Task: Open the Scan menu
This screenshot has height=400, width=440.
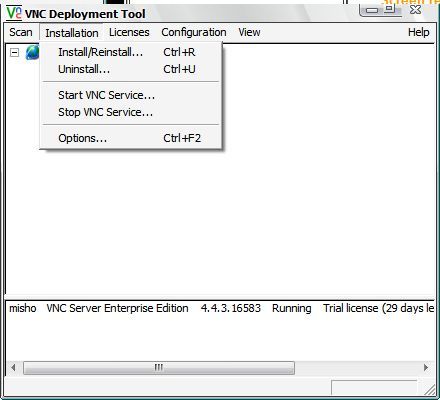Action: click(21, 32)
